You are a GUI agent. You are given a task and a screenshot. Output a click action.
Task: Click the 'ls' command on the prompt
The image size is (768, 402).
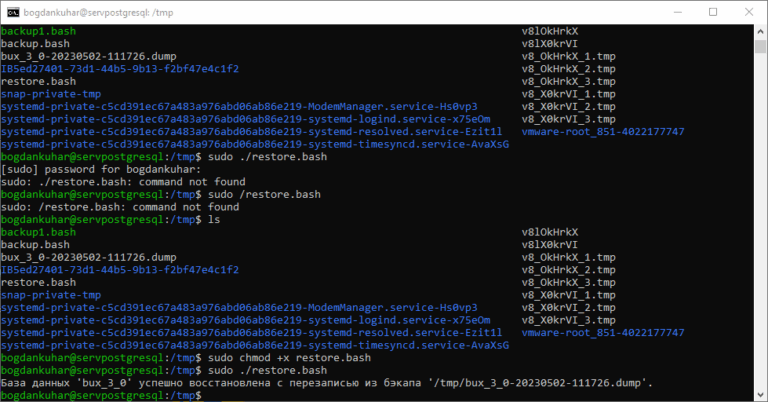[212, 220]
